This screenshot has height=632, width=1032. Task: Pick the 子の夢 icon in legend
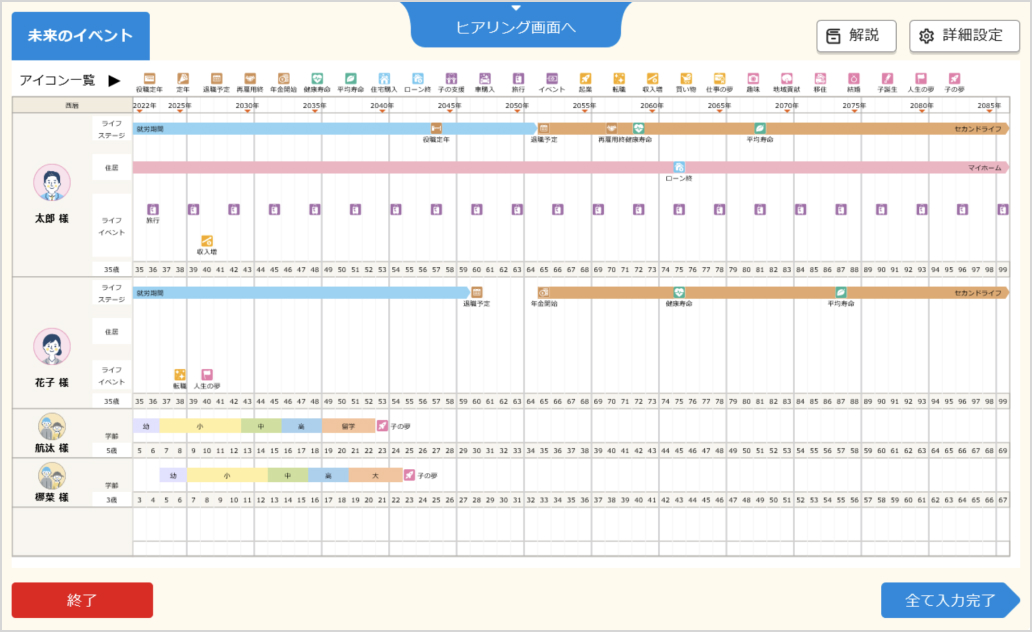click(x=955, y=78)
